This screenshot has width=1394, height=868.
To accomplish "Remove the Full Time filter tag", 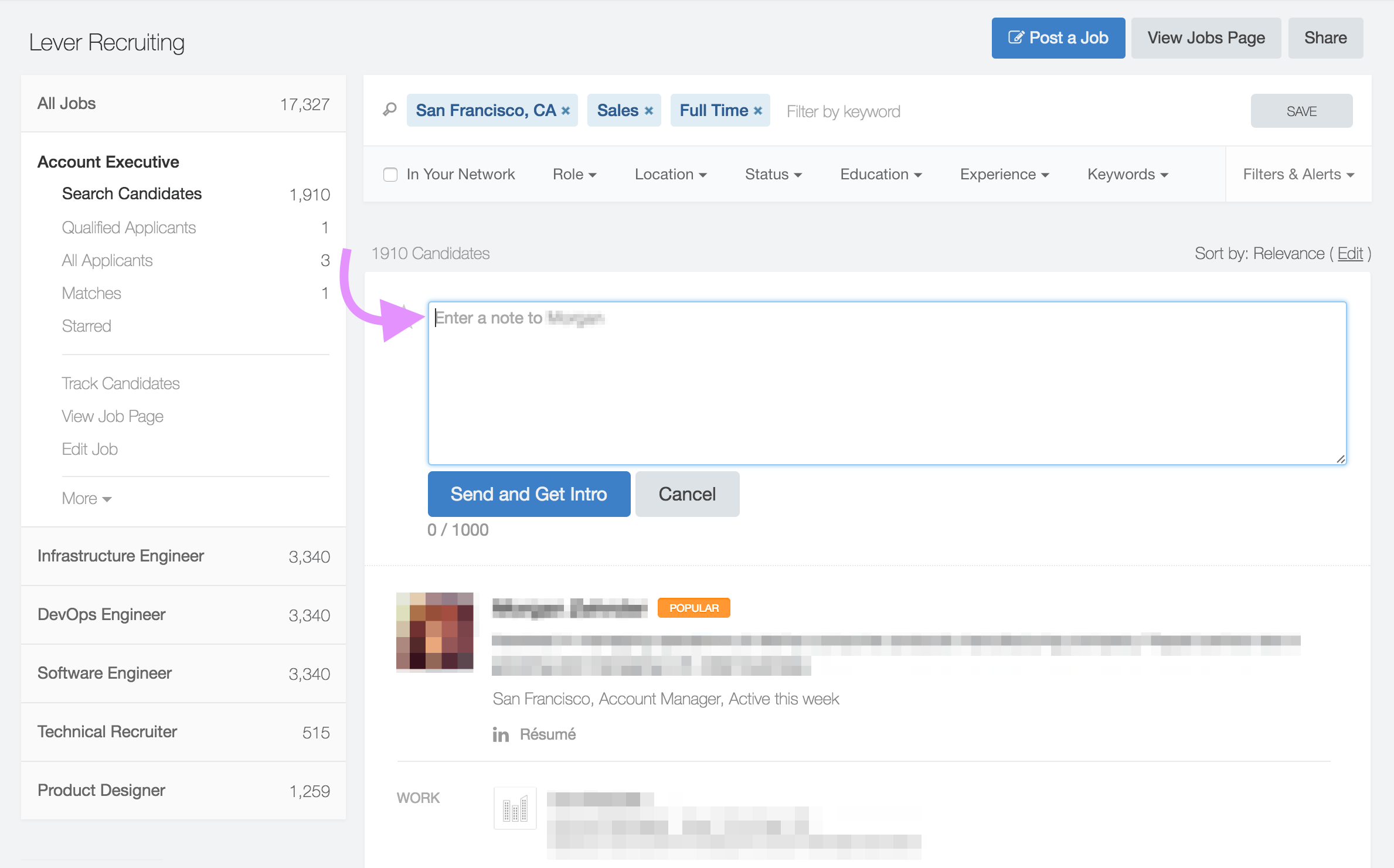I will point(758,111).
